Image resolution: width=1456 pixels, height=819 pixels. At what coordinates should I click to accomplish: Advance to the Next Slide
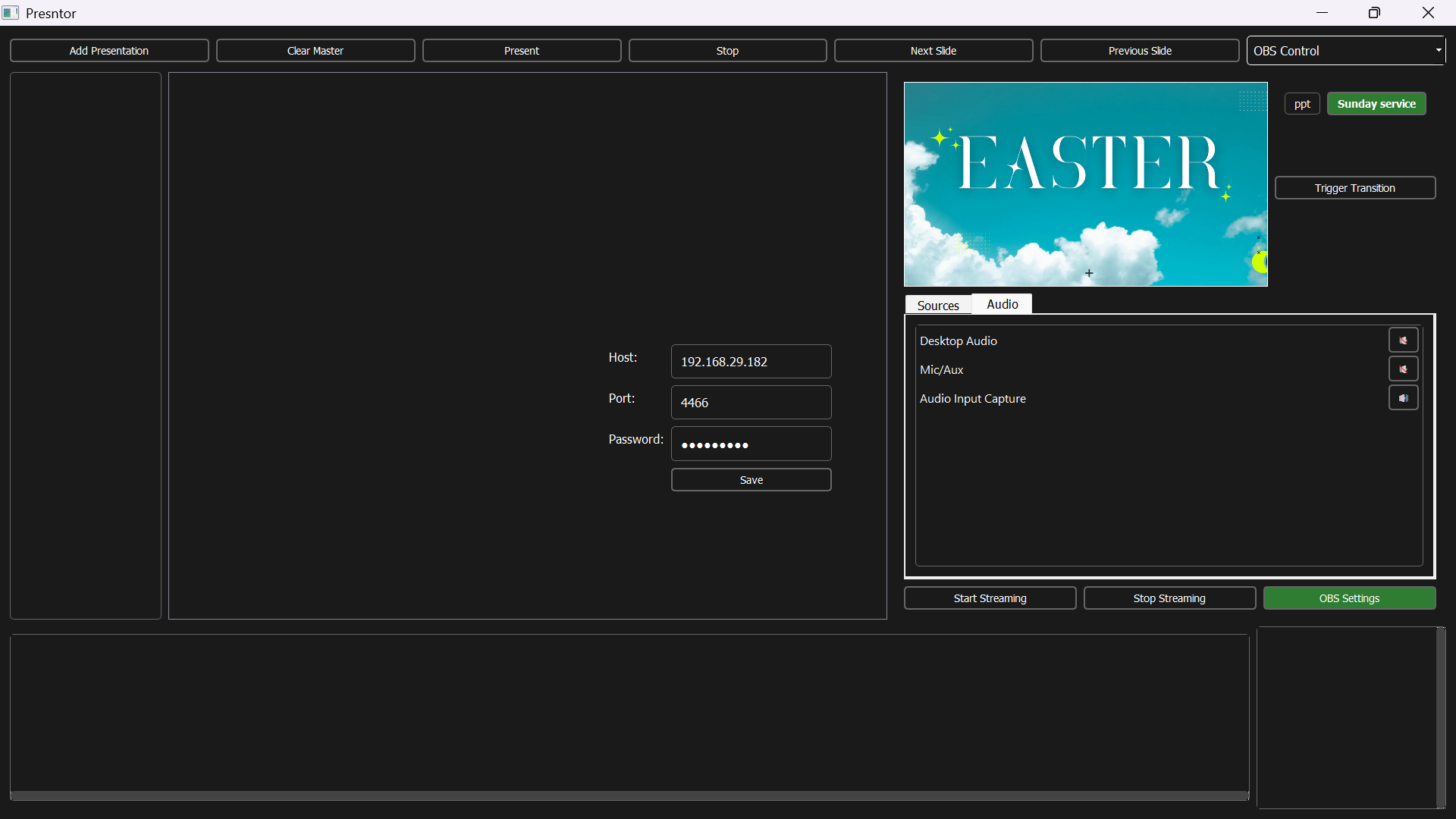coord(934,50)
